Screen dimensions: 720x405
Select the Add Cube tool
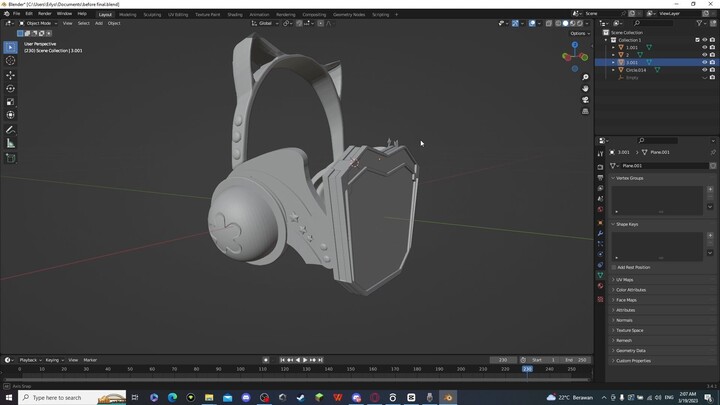tap(11, 158)
